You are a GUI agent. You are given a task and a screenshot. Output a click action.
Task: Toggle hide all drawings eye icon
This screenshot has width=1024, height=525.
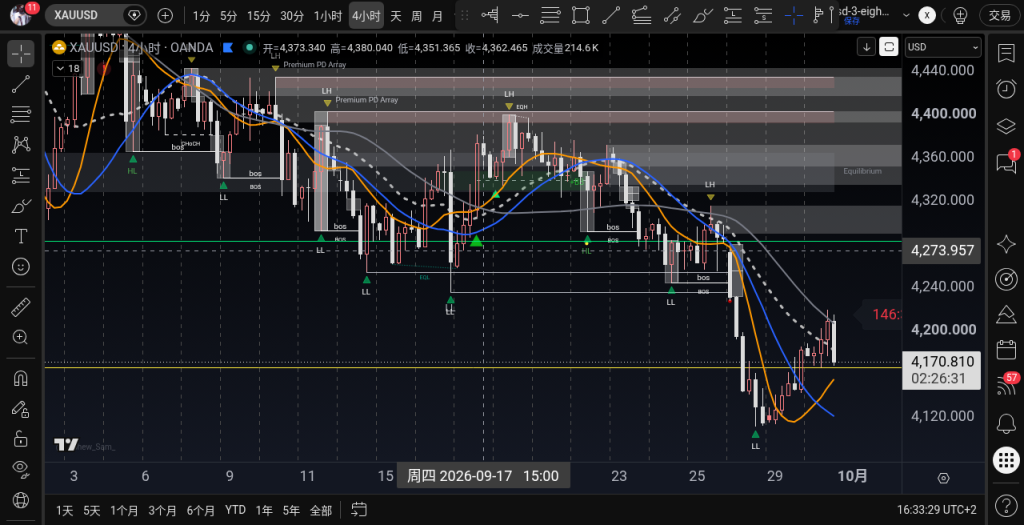coord(21,468)
